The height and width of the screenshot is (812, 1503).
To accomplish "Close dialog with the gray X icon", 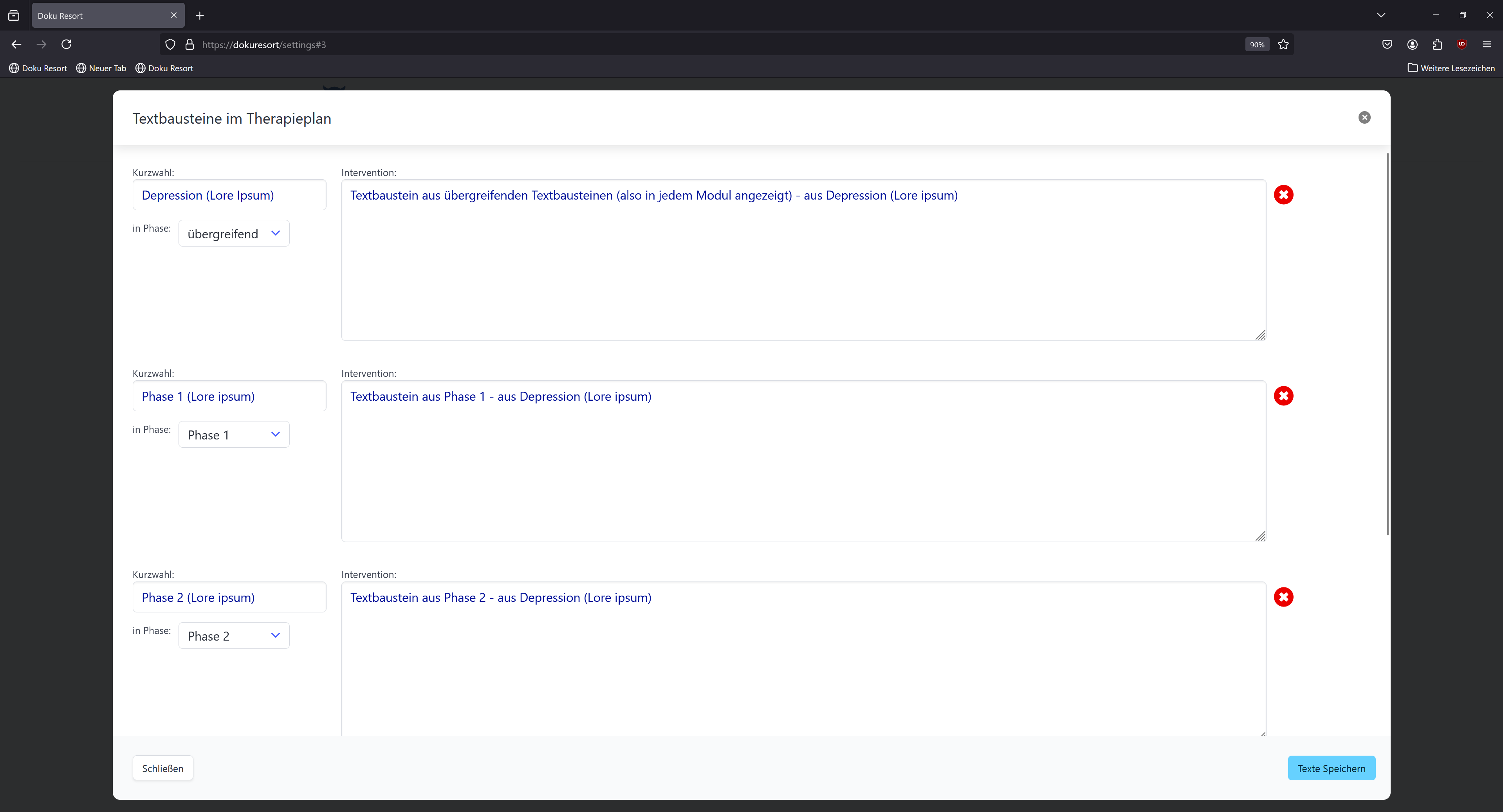I will (1364, 118).
